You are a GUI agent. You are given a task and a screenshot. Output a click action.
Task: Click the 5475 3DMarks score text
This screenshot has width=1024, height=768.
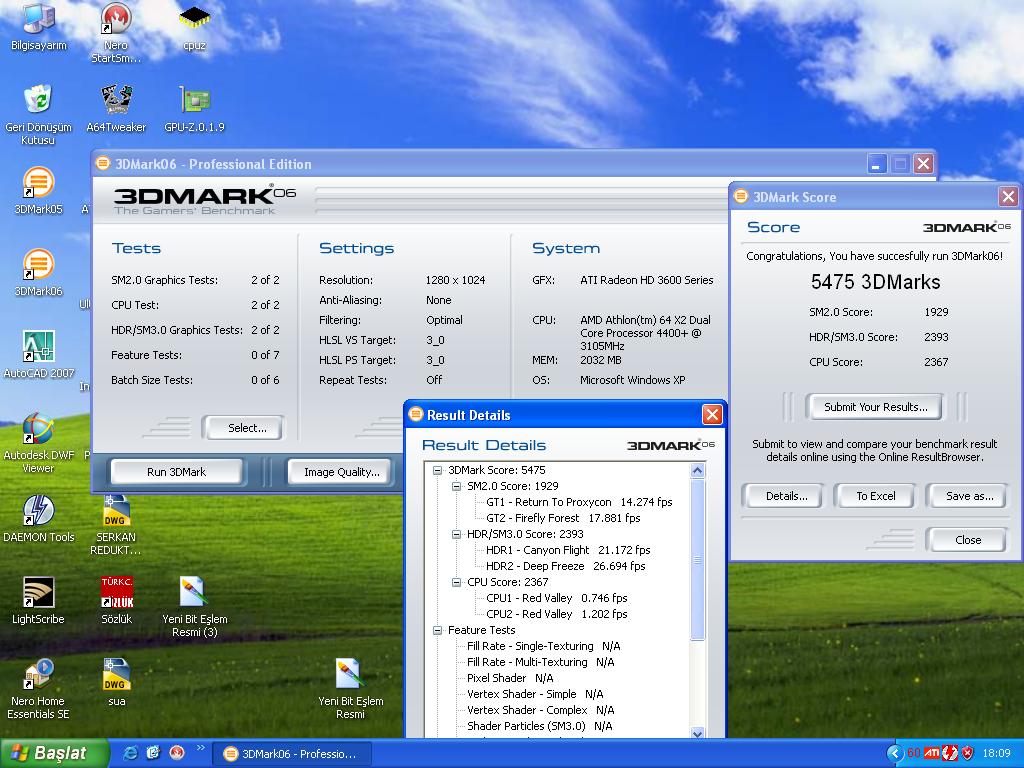pos(875,281)
